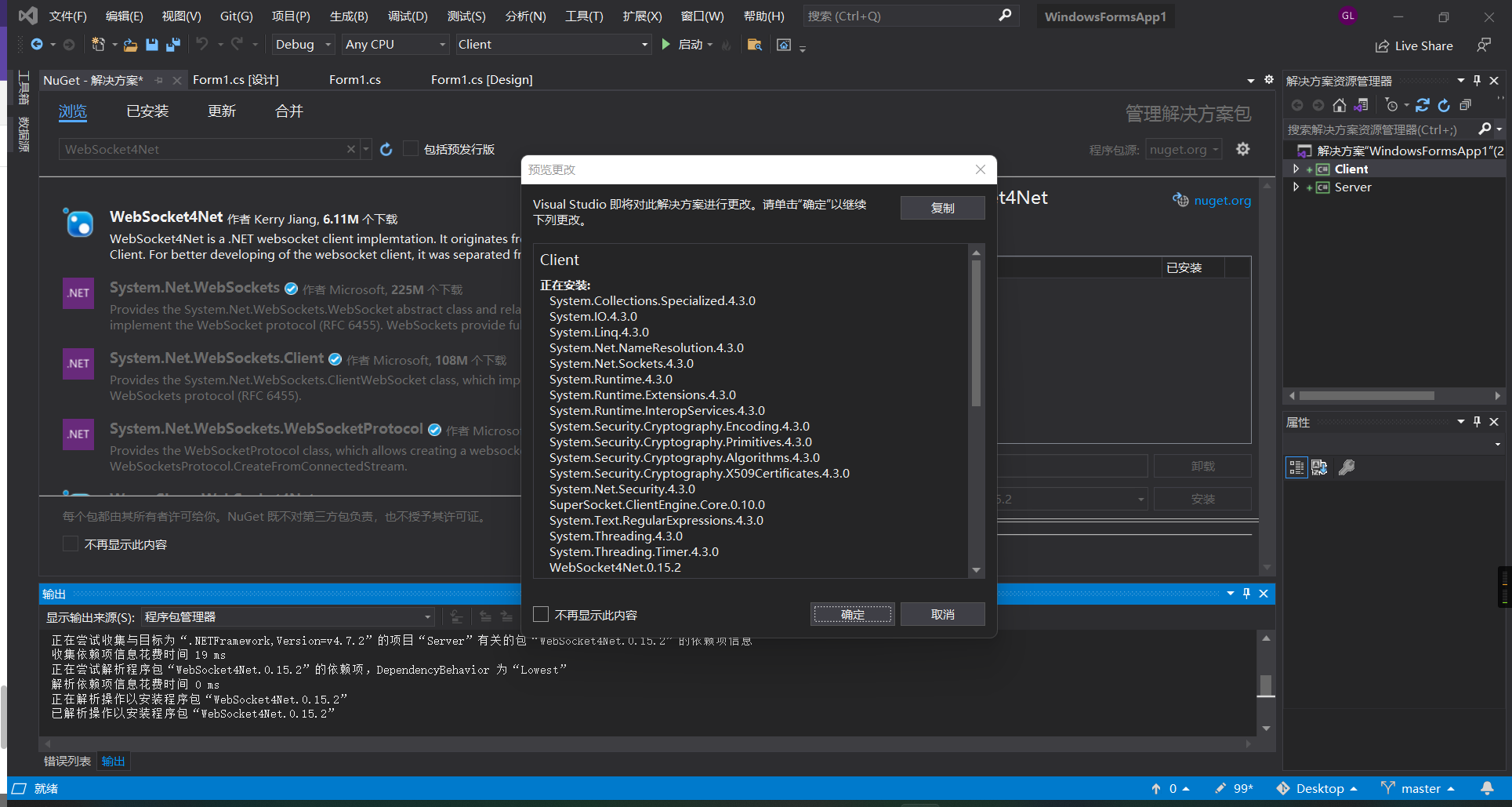This screenshot has width=1512, height=807.
Task: Click the feedback icon near Live Share
Action: click(x=1484, y=45)
